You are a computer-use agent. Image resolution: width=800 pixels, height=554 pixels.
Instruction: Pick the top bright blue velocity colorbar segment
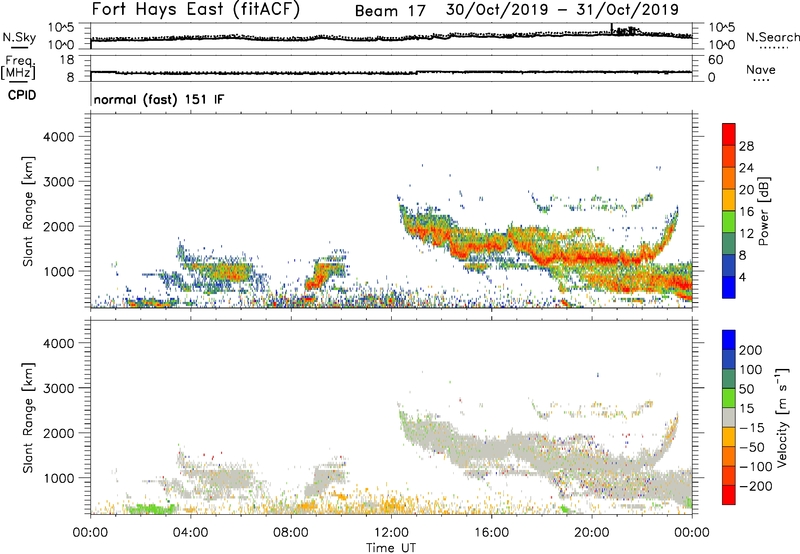tap(729, 340)
